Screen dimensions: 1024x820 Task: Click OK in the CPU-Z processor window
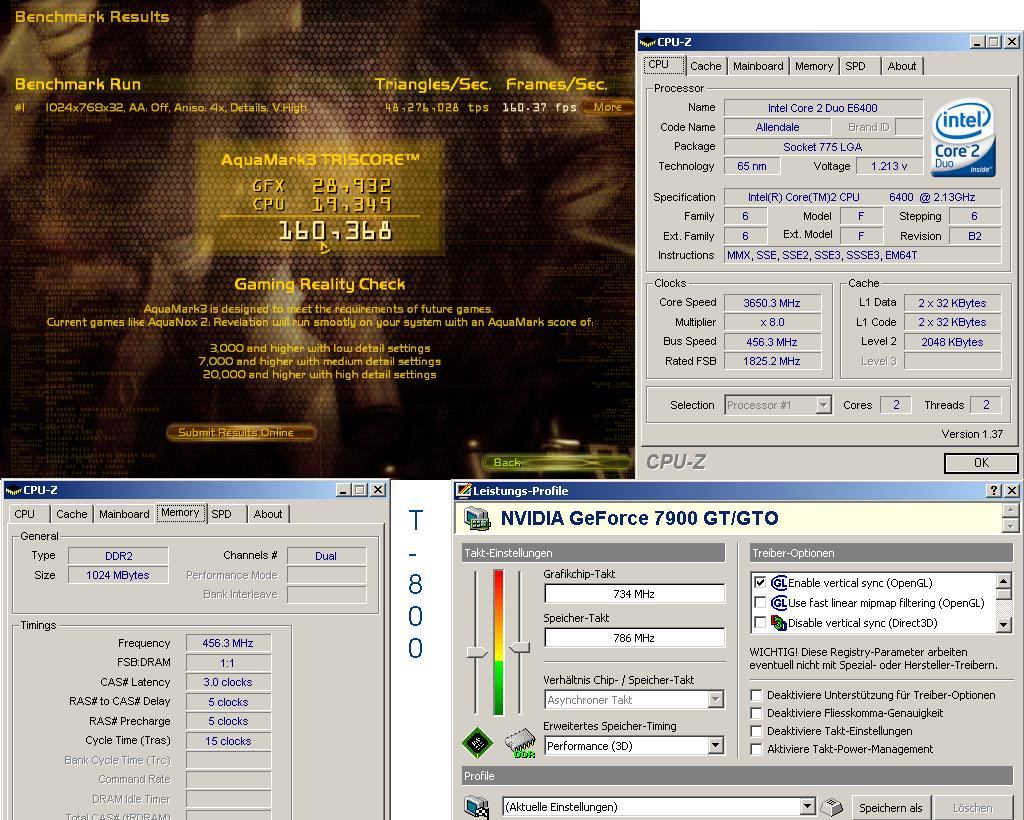pos(981,463)
